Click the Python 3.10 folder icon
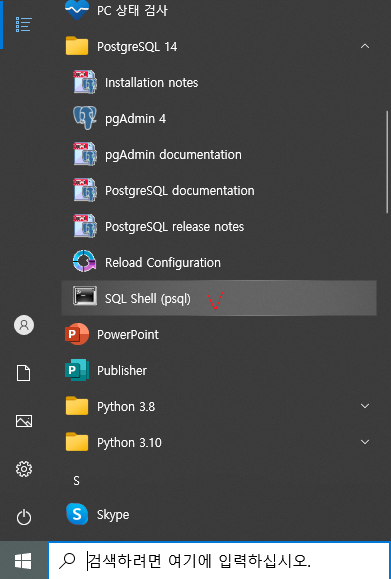 77,442
